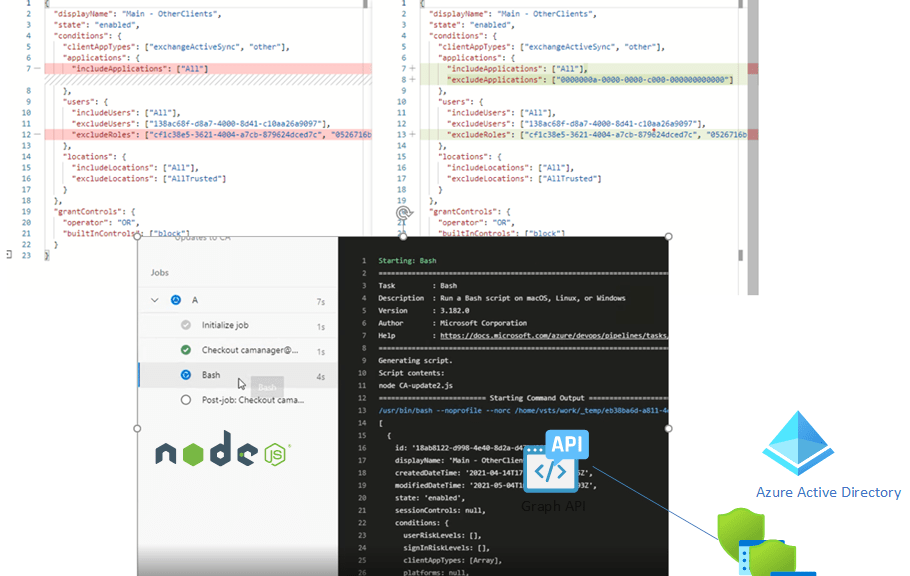Click the plus marker on right diff line 8
Screen dimensions: 910x576
click(412, 79)
